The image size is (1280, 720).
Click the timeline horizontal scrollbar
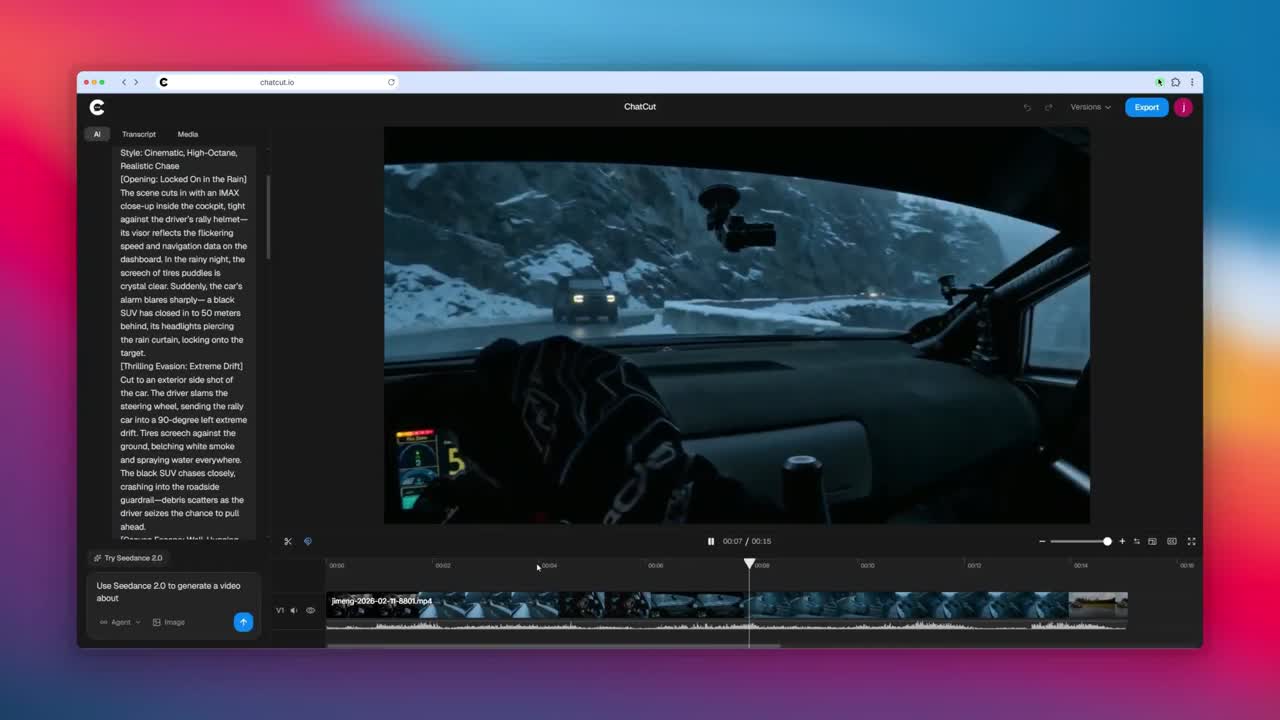[x=553, y=645]
